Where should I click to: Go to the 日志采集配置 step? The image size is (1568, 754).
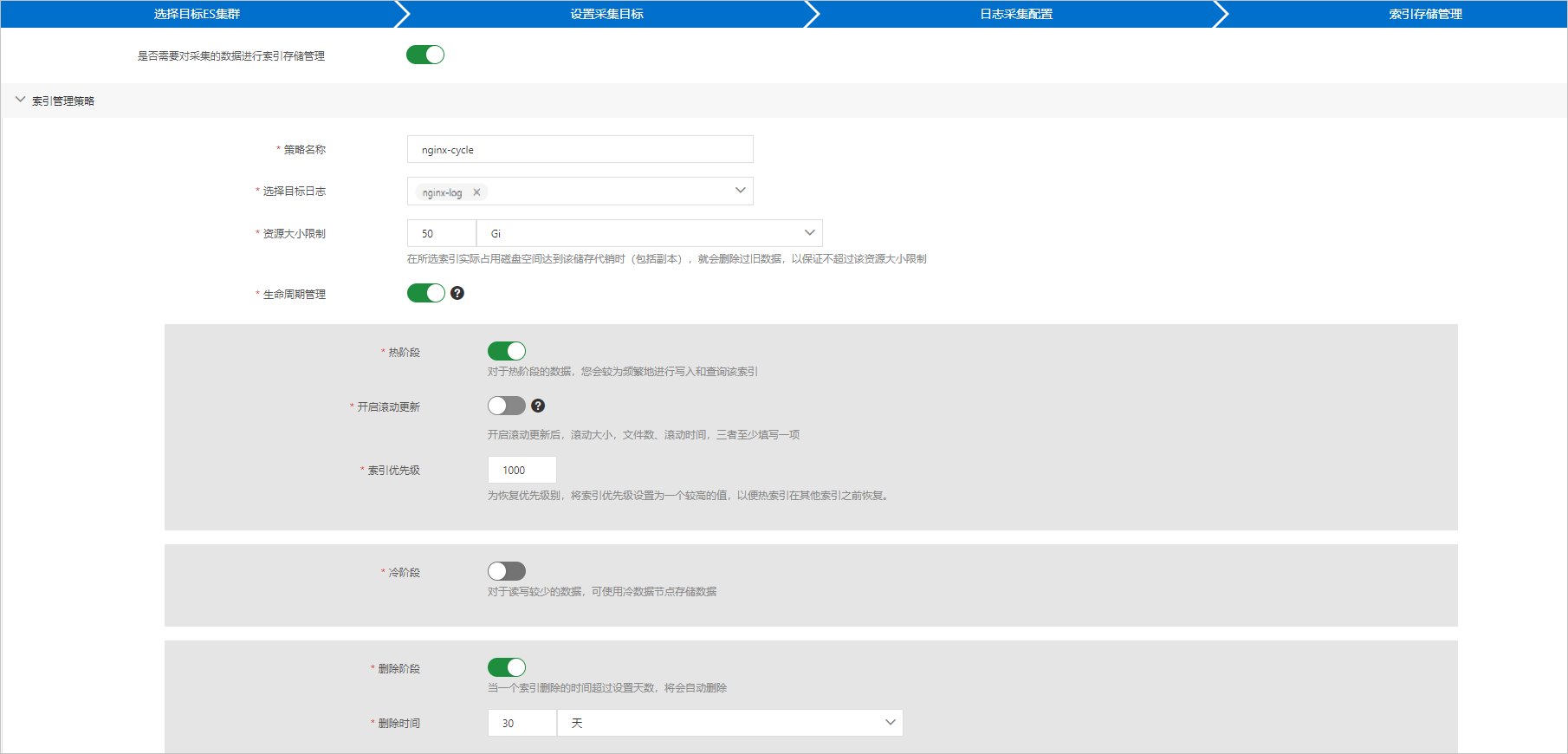pyautogui.click(x=1016, y=14)
